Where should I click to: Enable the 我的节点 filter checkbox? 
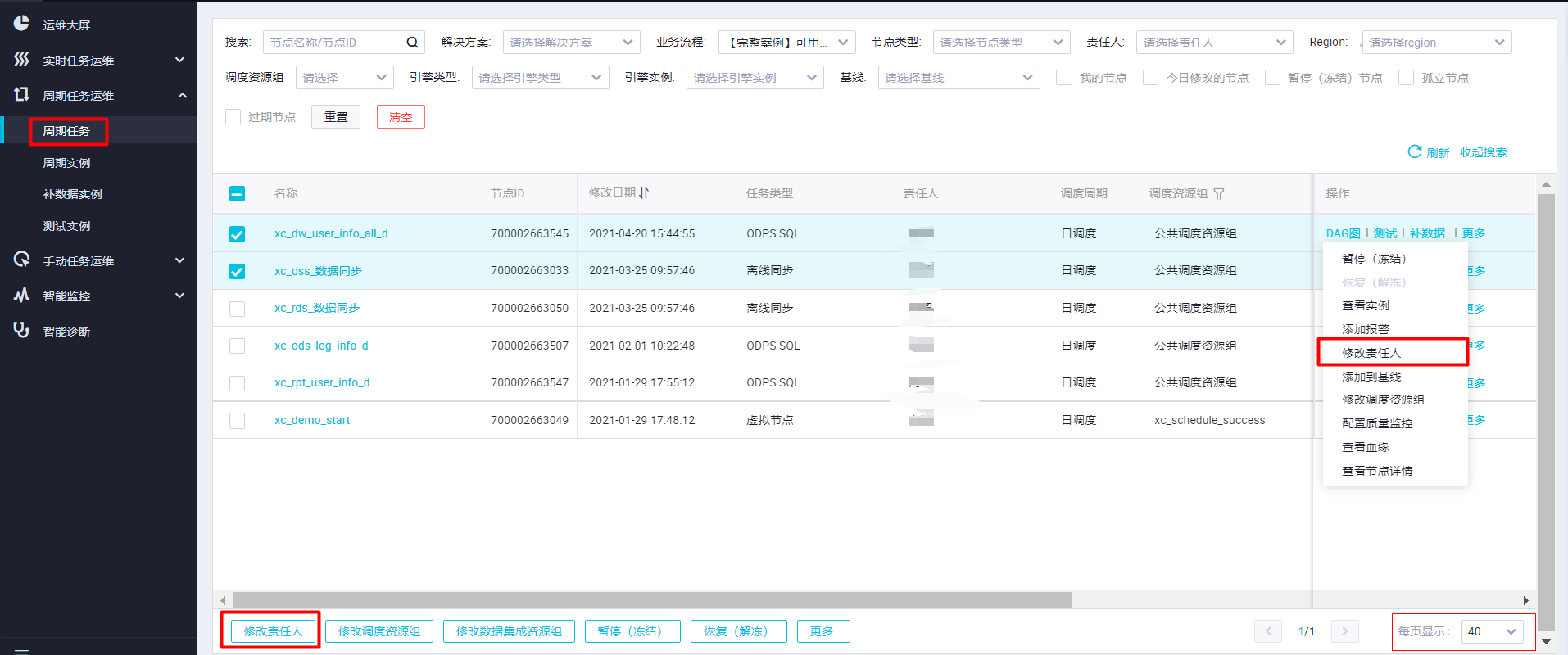tap(1064, 78)
